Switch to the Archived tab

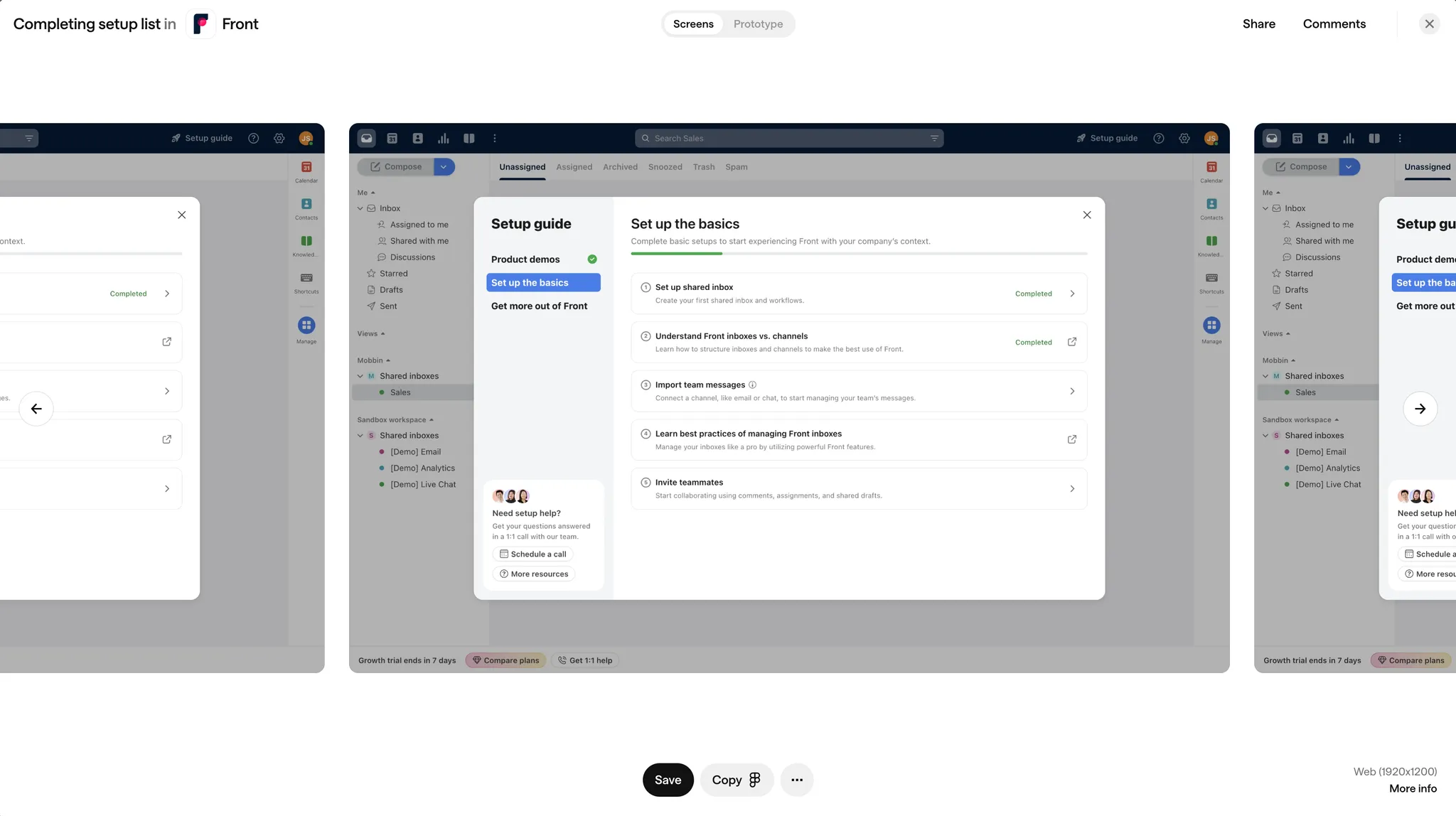tap(620, 167)
